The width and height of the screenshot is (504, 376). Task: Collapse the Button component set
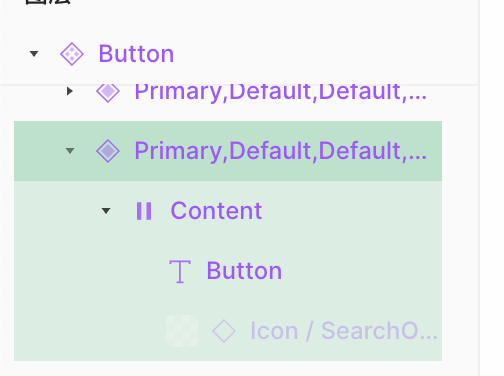(34, 54)
